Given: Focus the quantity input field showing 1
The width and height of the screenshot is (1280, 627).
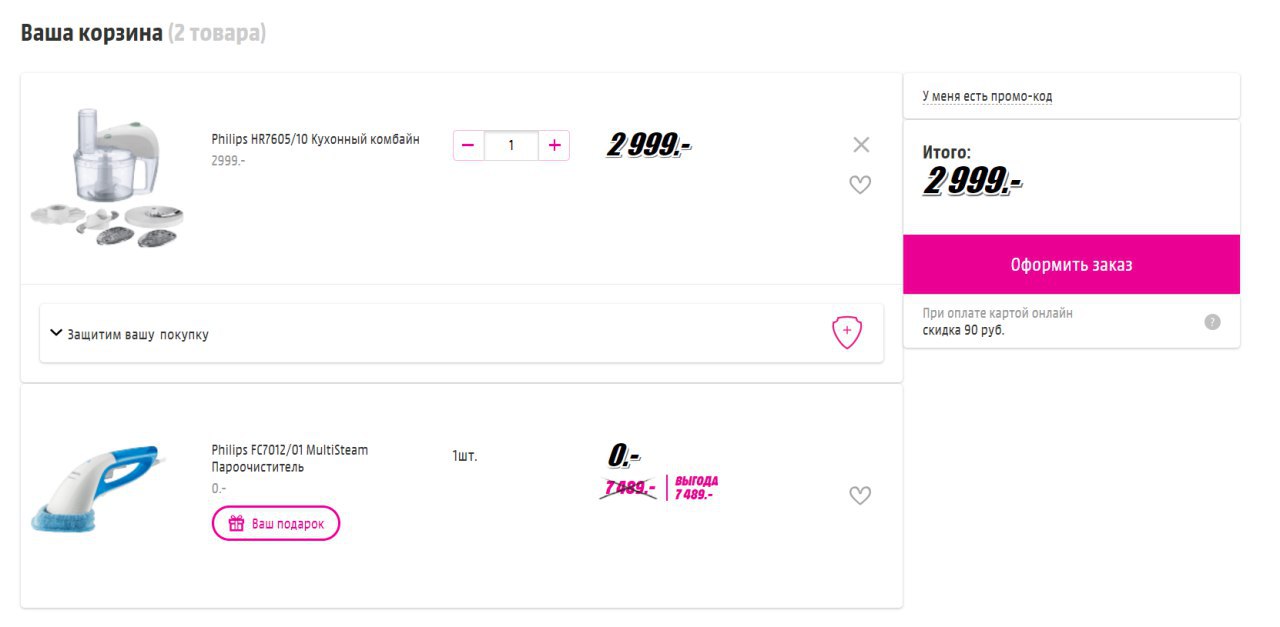Looking at the screenshot, I should pyautogui.click(x=511, y=145).
